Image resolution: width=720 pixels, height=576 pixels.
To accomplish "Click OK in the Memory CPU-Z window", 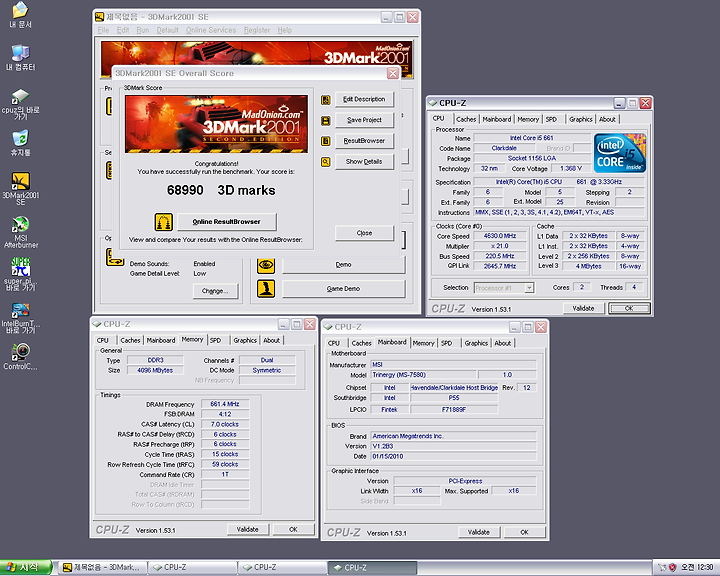I will [x=293, y=530].
